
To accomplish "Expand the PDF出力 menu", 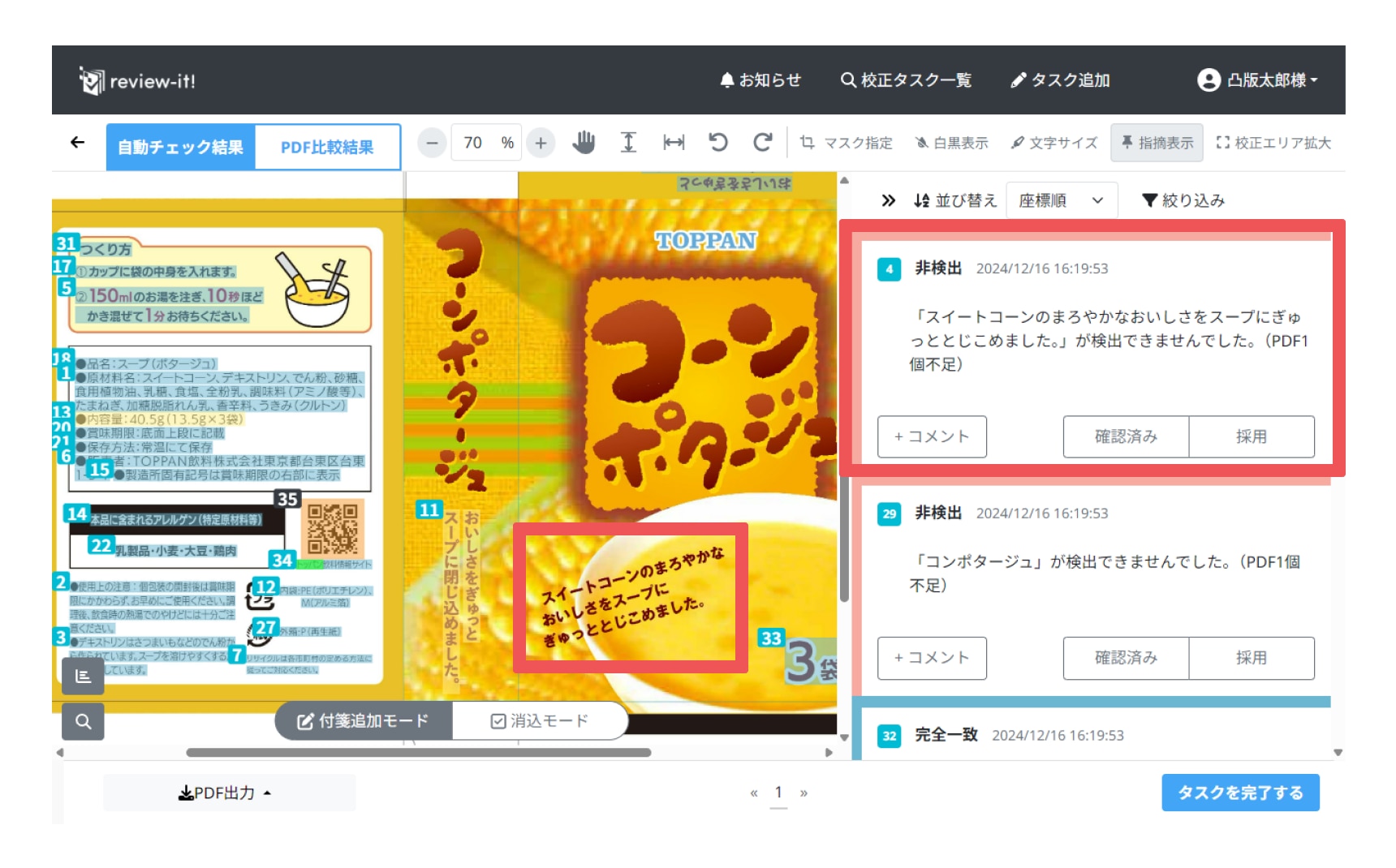I will tap(225, 793).
